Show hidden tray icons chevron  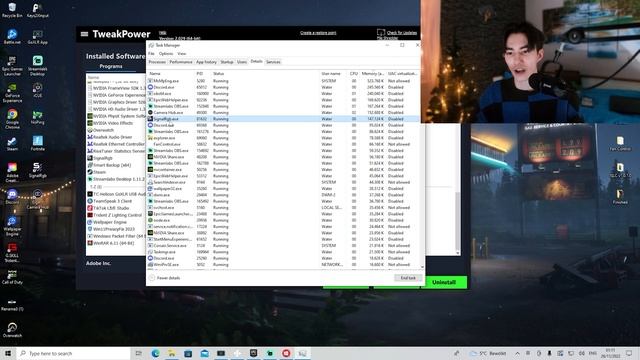click(x=517, y=353)
